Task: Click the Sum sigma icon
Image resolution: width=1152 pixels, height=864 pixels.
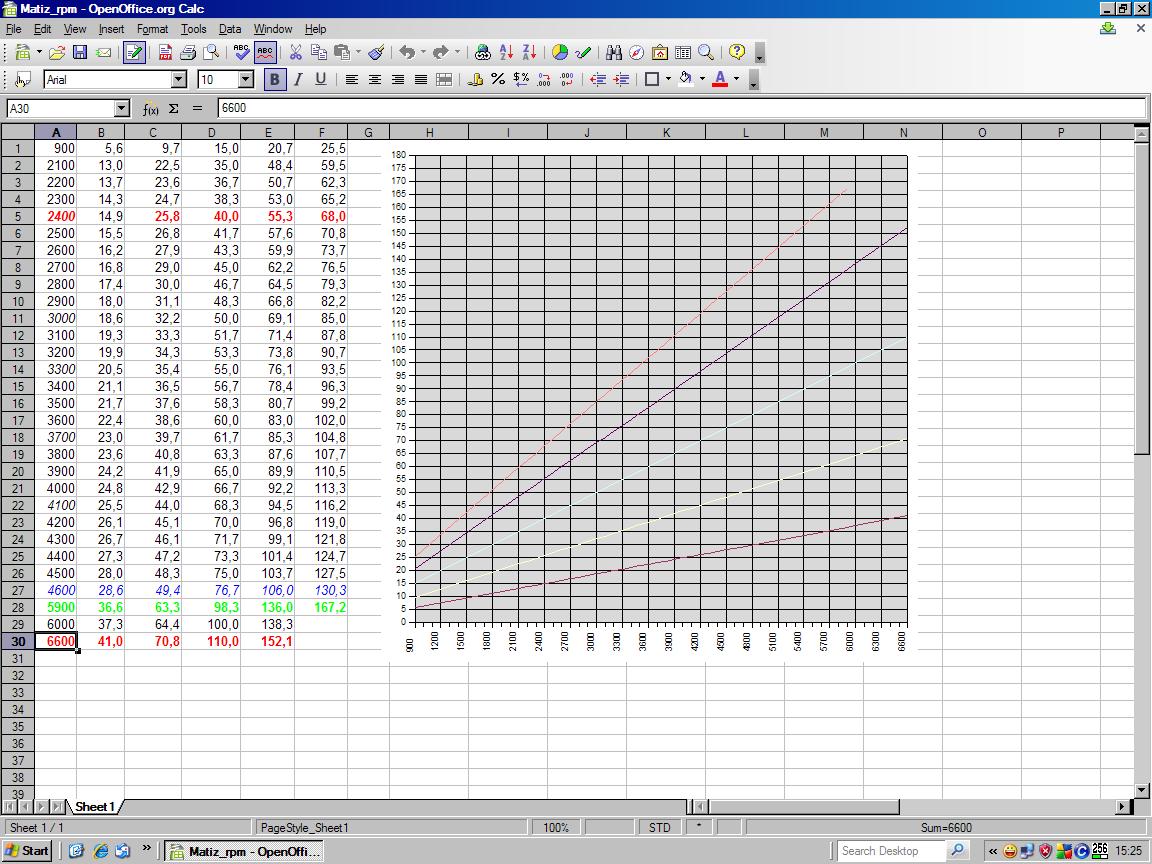Action: 173,108
